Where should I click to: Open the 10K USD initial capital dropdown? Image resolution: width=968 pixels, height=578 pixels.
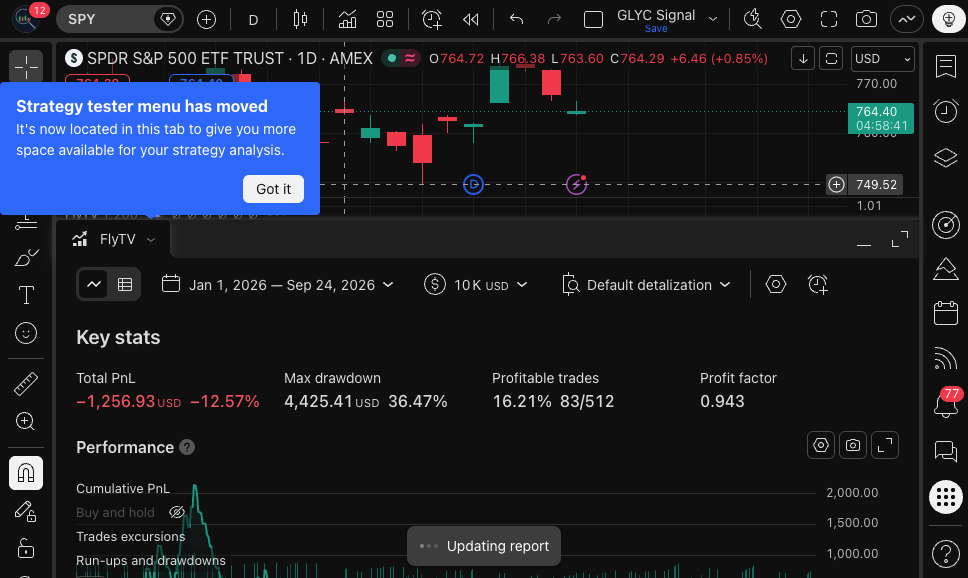476,285
